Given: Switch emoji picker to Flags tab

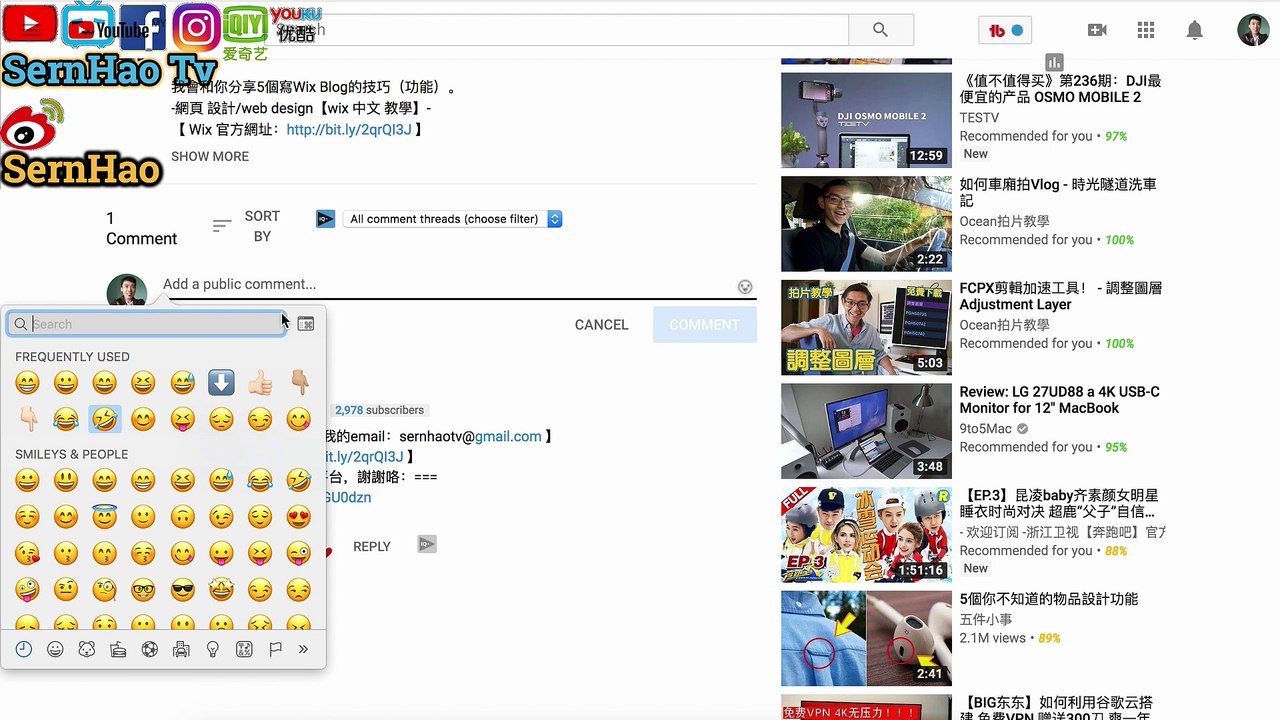Looking at the screenshot, I should [x=275, y=649].
